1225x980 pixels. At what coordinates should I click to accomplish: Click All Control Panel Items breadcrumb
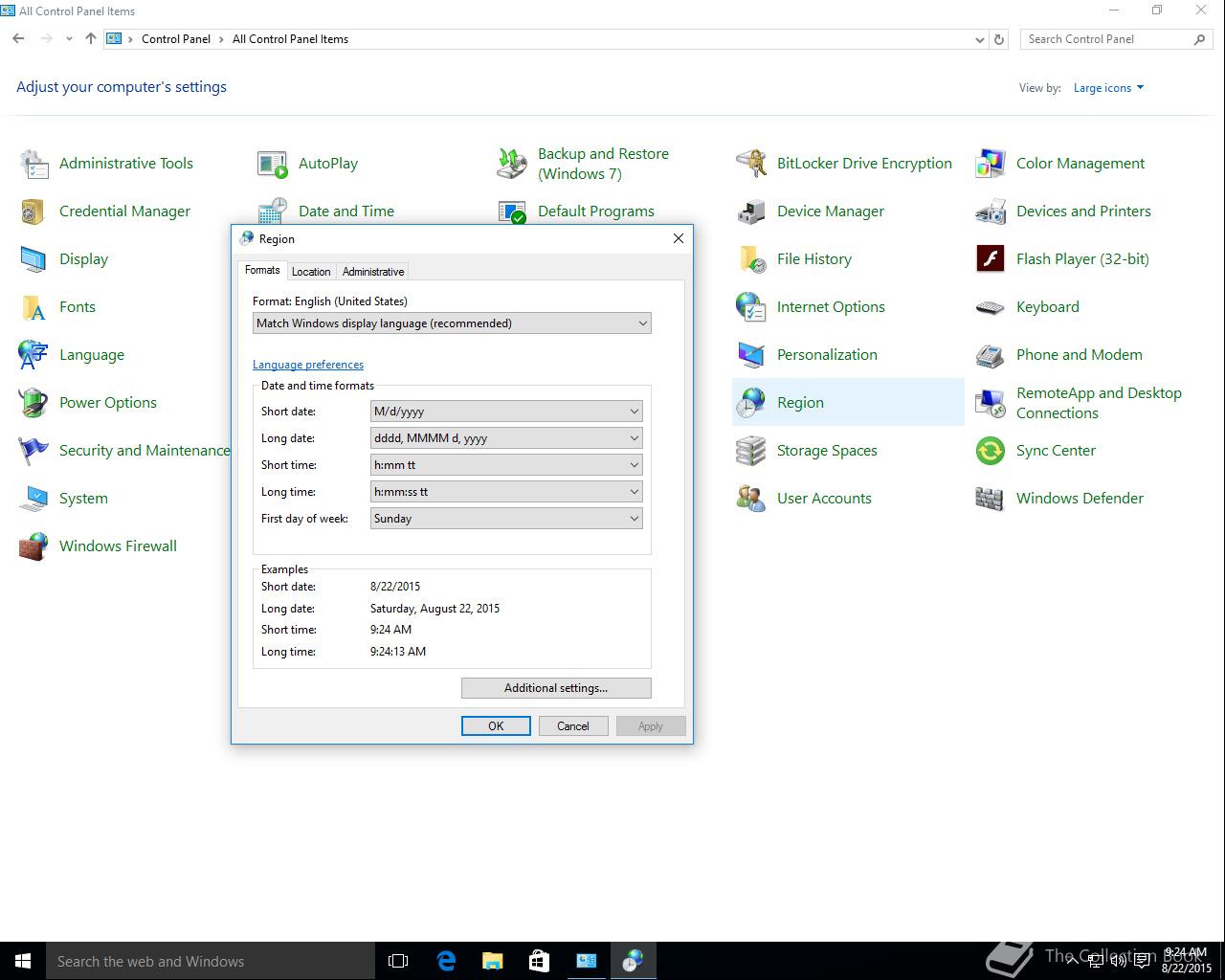point(290,39)
